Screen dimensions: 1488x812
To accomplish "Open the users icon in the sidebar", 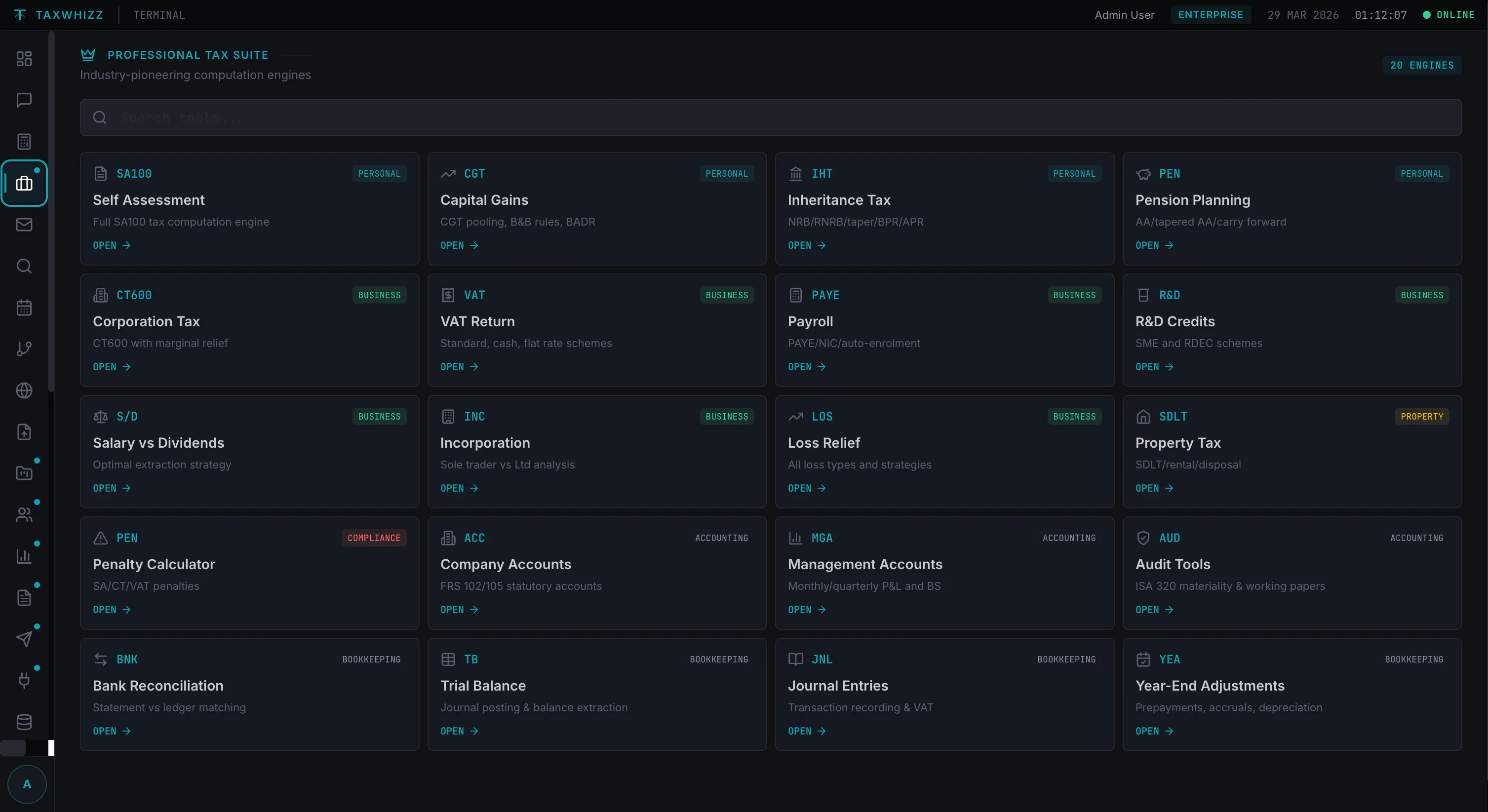I will (24, 514).
